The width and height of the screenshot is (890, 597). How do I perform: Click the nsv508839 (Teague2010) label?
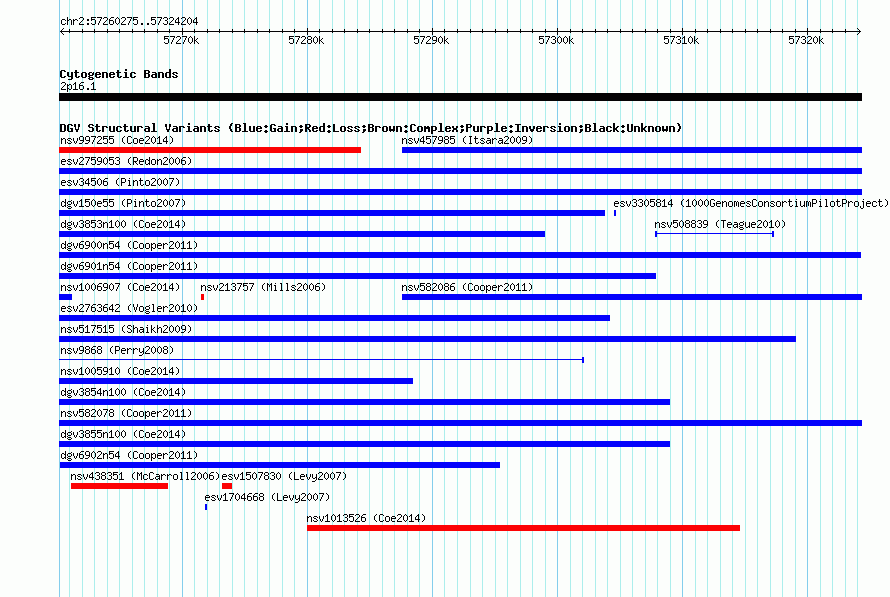(720, 224)
